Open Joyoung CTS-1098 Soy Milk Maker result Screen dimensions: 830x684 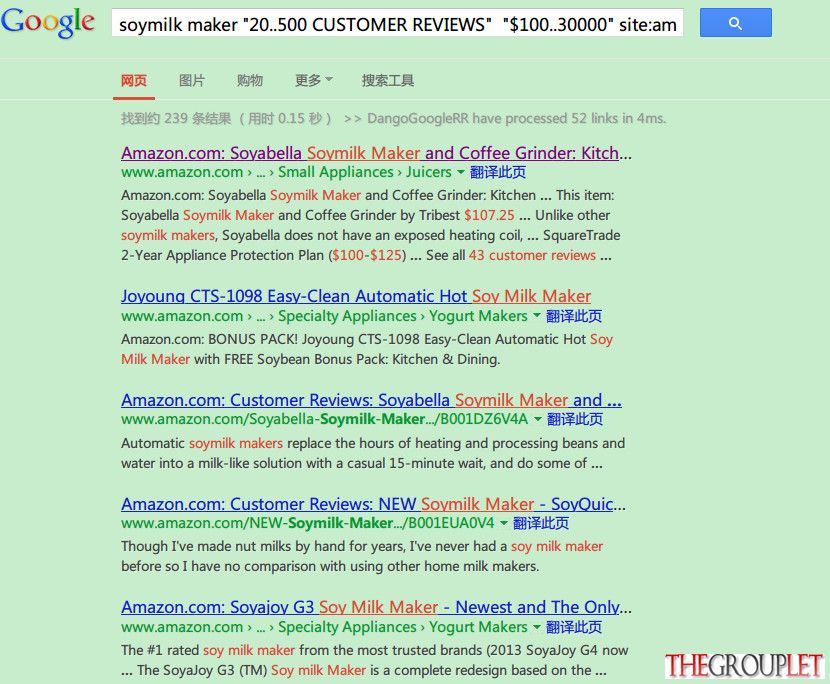(356, 296)
